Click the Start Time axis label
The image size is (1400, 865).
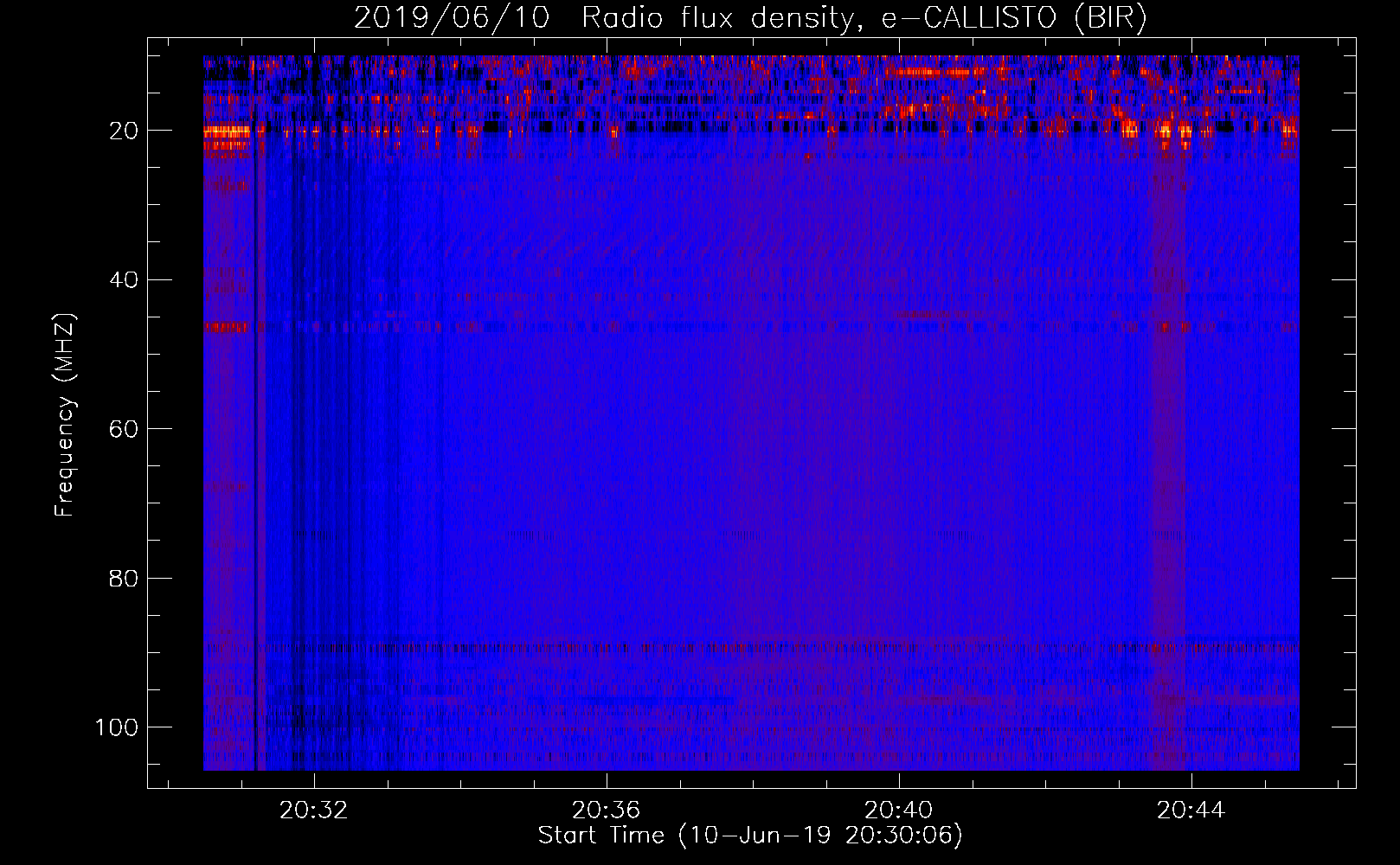click(x=750, y=836)
